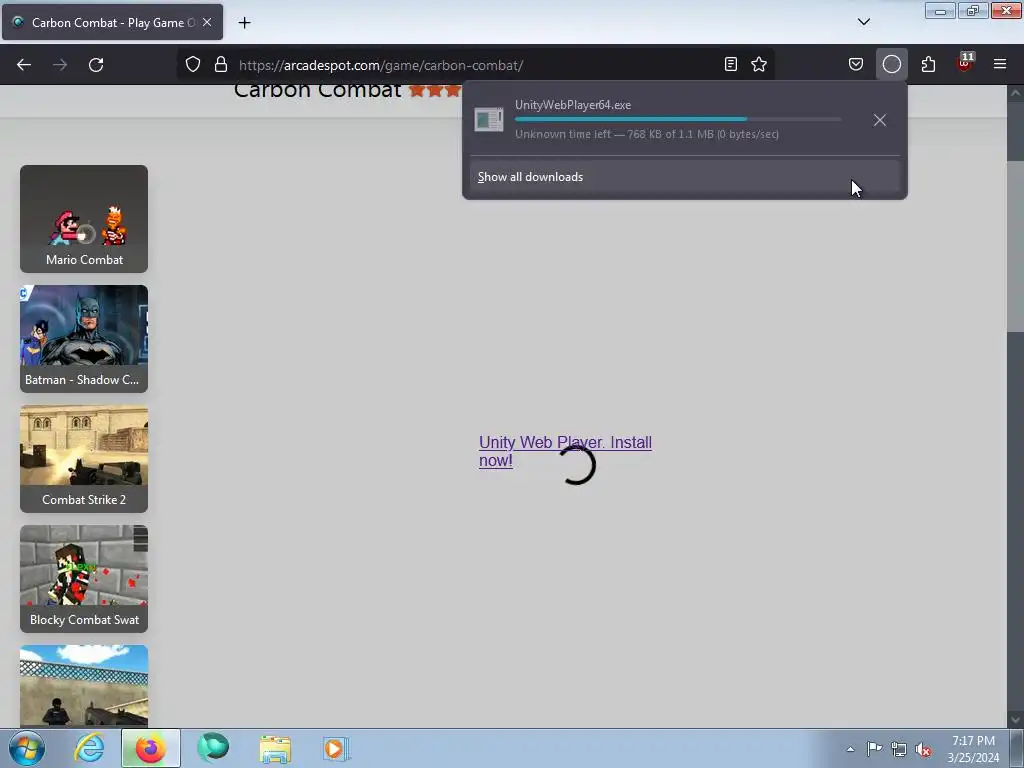Launch Internet Explorer from the taskbar
Viewport: 1024px width, 768px height.
89,748
